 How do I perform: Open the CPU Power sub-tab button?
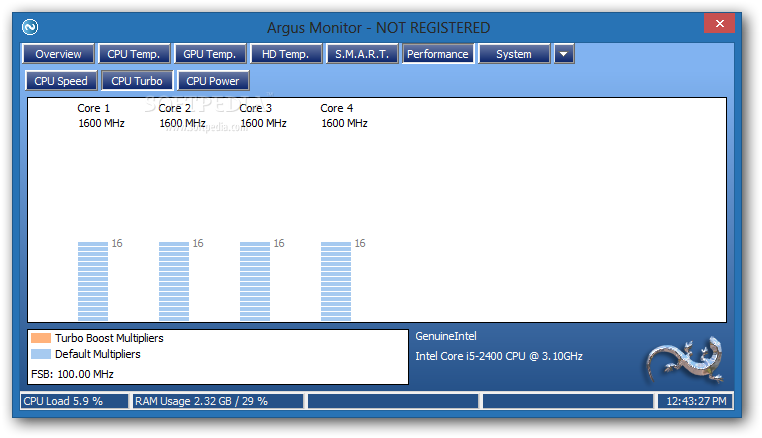213,81
